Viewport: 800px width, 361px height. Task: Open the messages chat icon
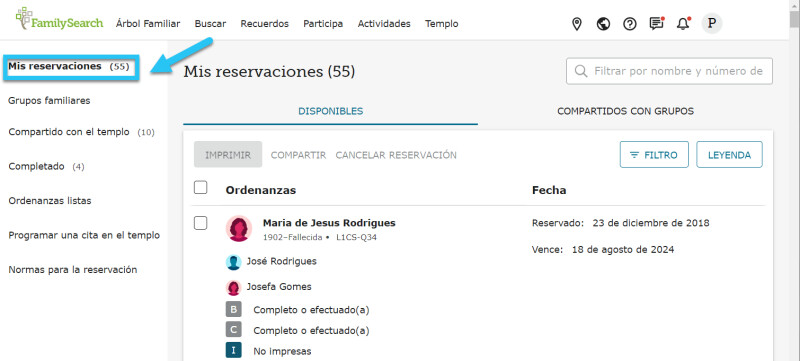click(656, 24)
